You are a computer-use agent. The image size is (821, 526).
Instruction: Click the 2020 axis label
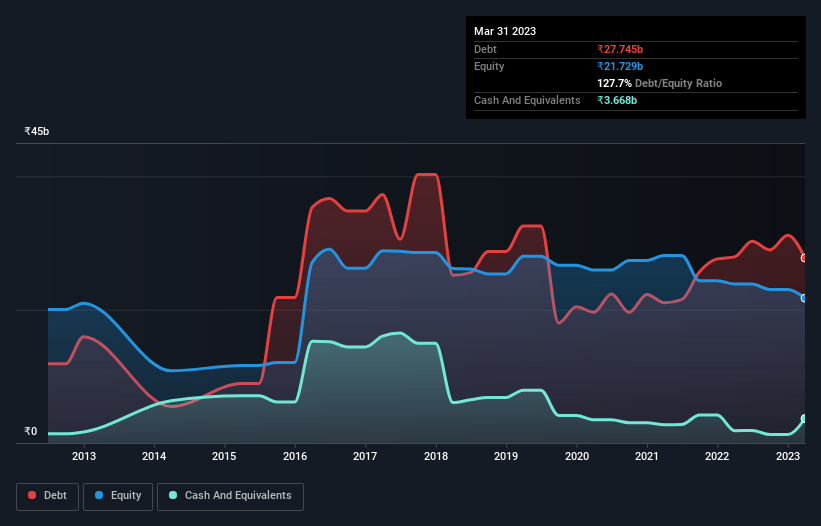pos(576,456)
